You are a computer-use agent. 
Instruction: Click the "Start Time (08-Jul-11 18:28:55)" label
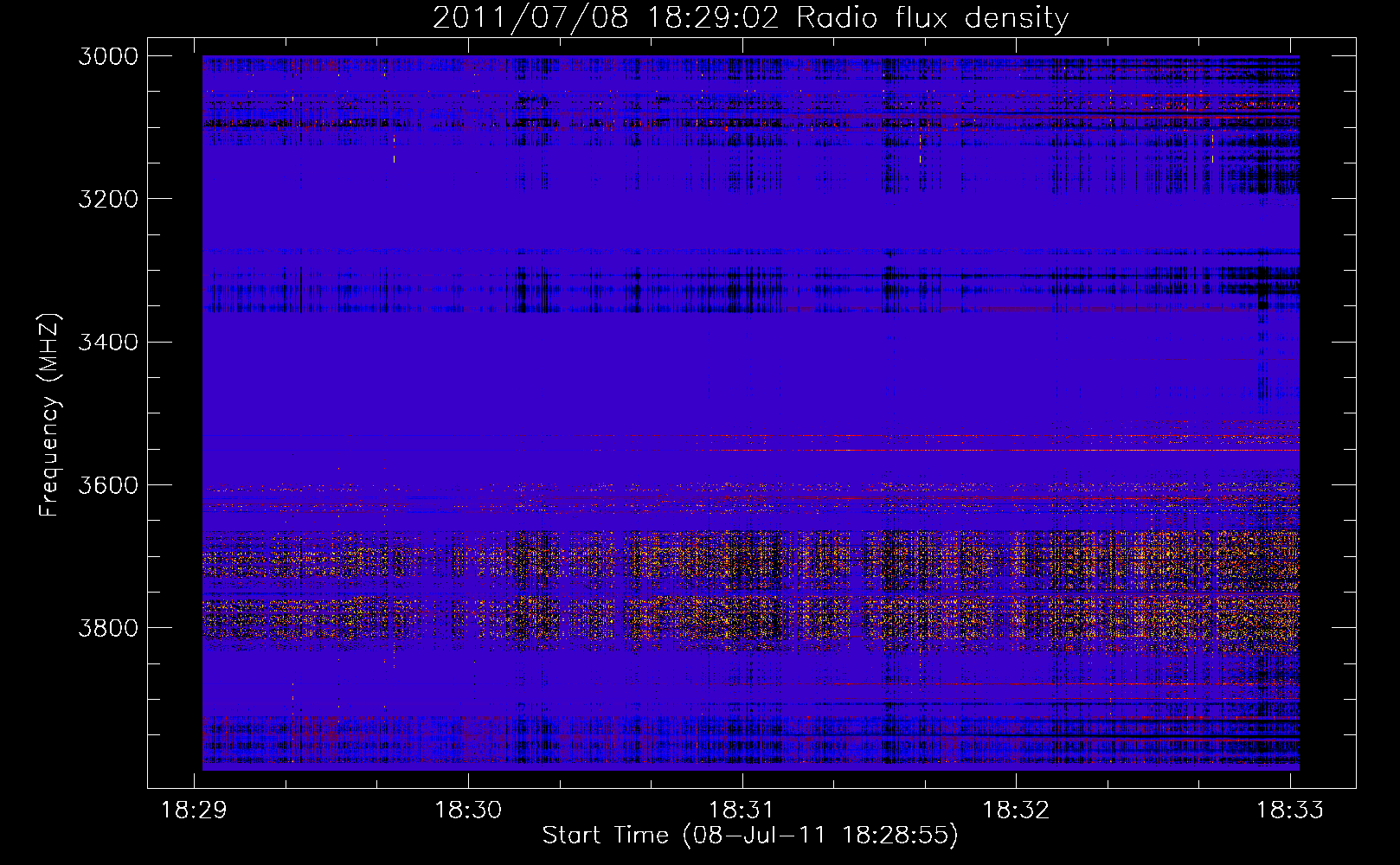coord(750,836)
